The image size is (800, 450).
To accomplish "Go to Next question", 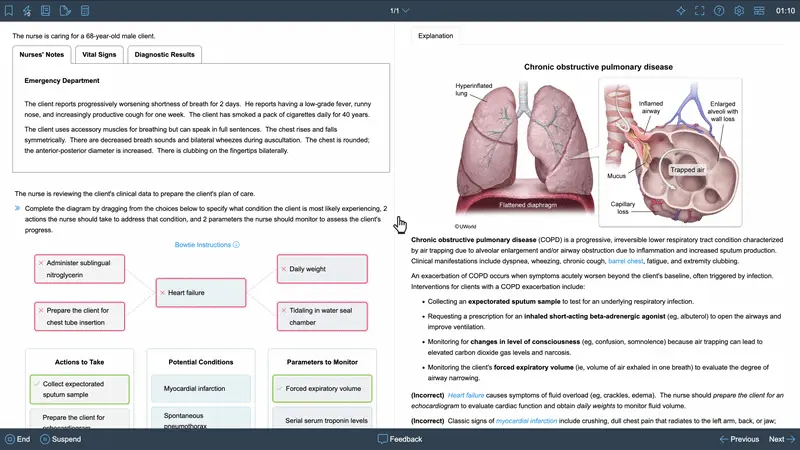I will [x=782, y=439].
